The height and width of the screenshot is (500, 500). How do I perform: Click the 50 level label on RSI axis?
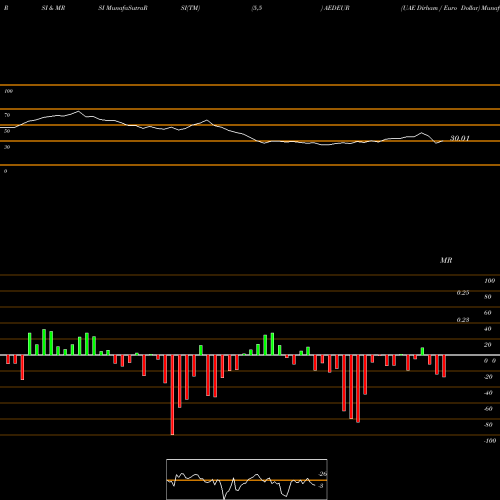coord(7,131)
